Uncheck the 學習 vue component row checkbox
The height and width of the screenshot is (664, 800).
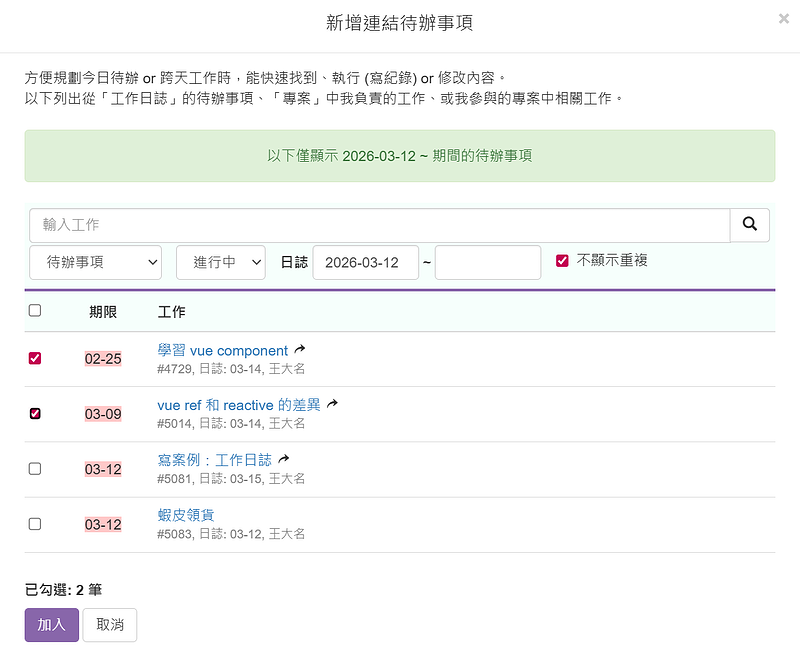[x=35, y=358]
